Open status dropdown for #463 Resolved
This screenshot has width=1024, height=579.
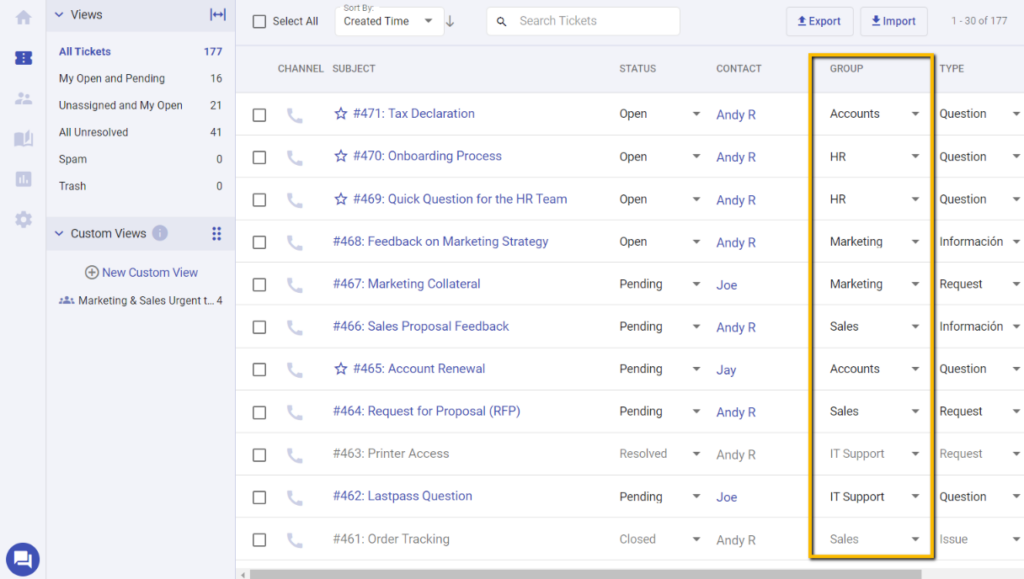tap(696, 454)
